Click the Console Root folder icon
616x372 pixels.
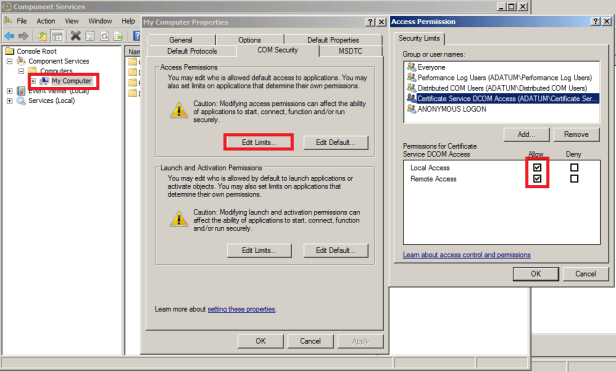10,51
